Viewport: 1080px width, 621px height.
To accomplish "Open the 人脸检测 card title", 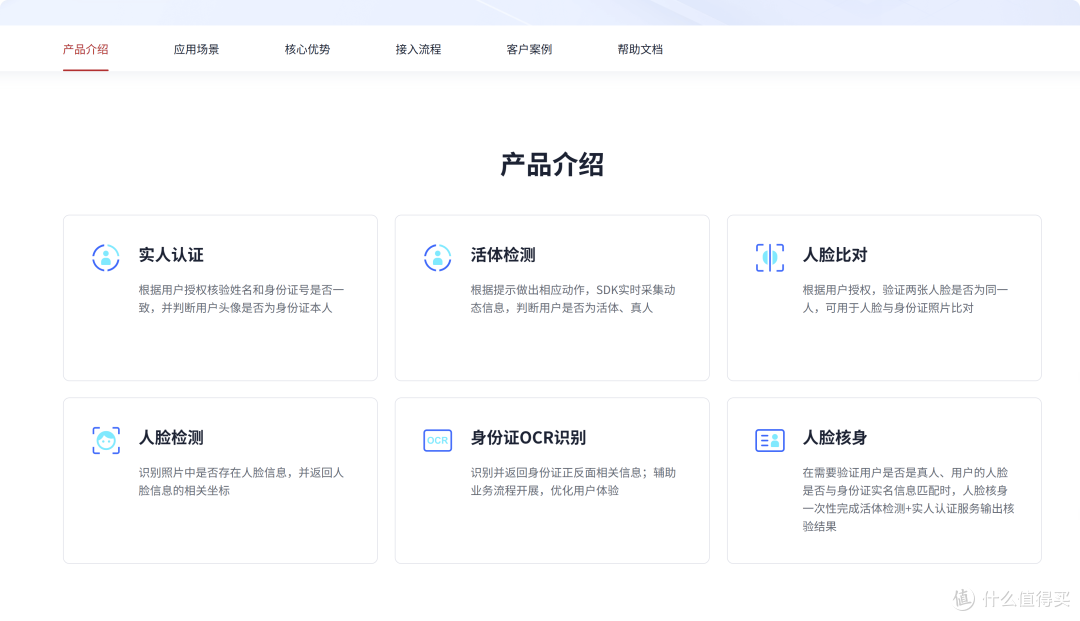I will pyautogui.click(x=171, y=437).
